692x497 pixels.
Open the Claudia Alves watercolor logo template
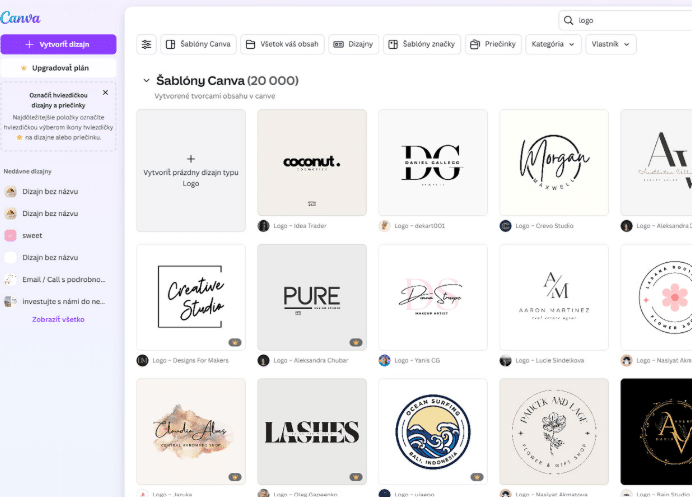tap(191, 431)
